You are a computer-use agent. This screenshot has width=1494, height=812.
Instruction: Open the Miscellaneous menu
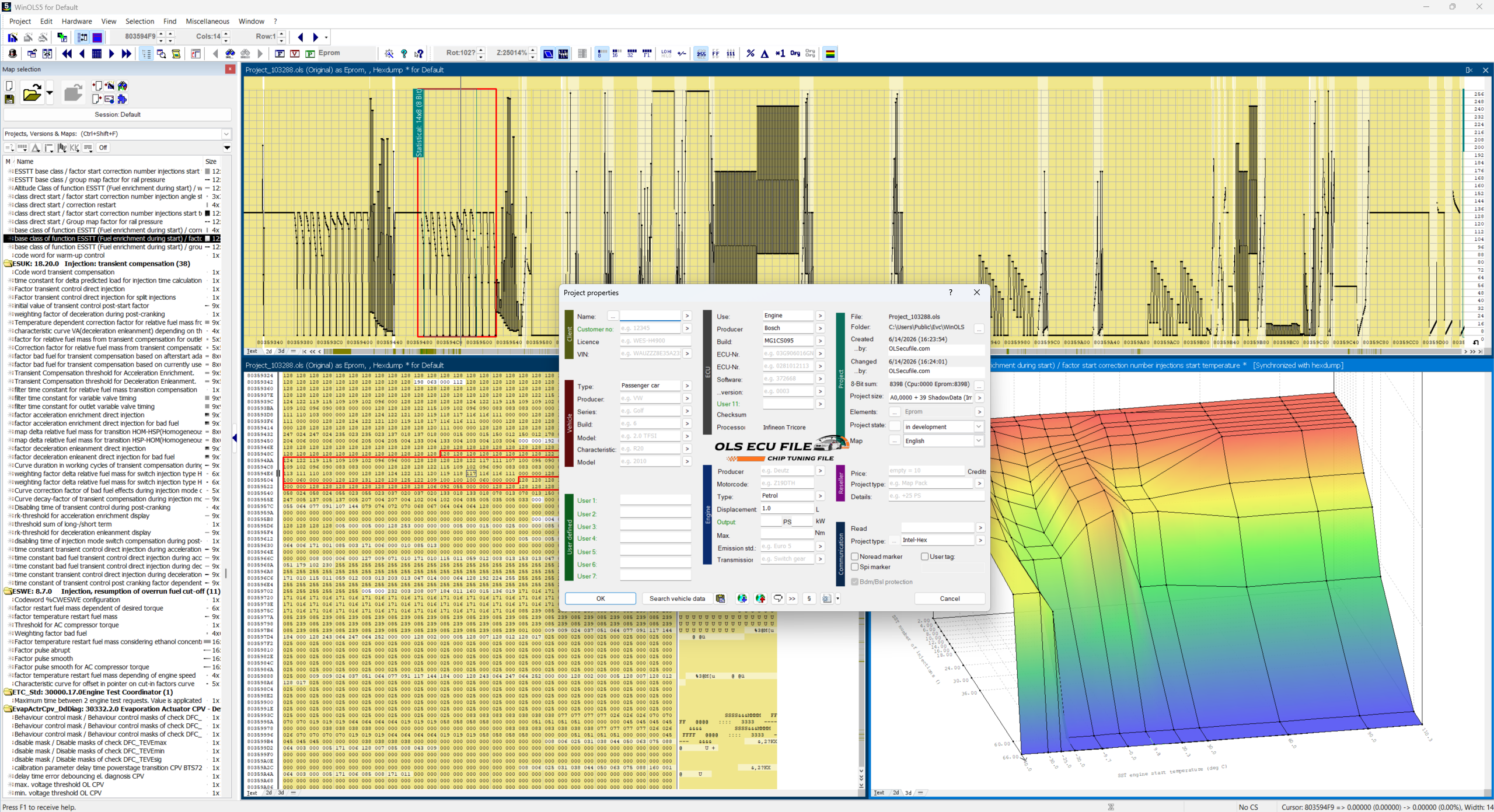click(207, 22)
